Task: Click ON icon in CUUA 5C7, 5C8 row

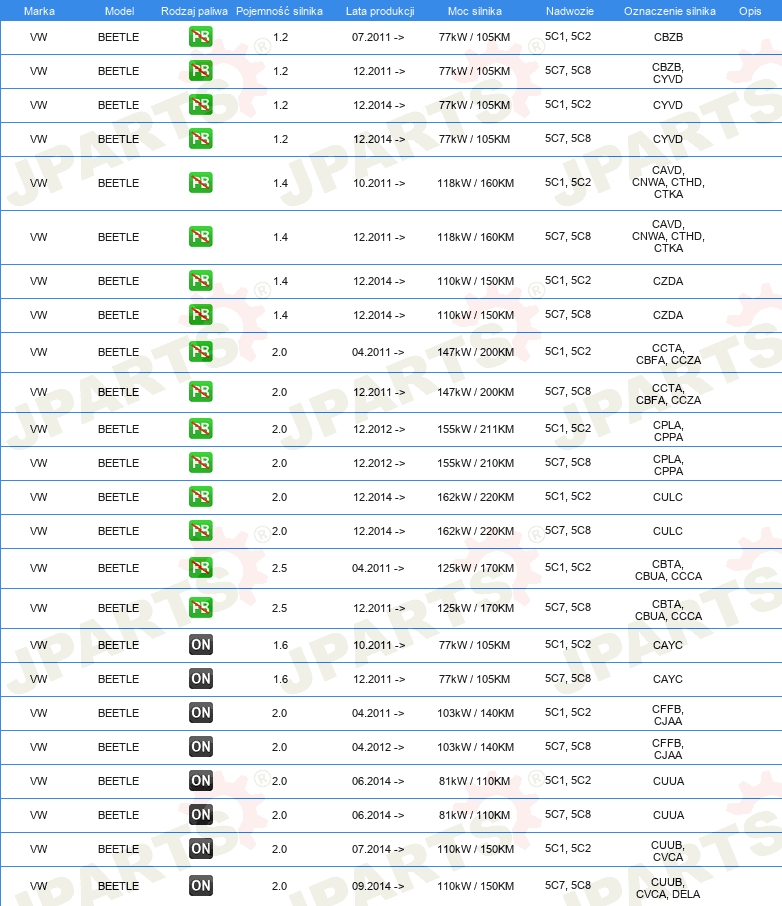Action: [201, 815]
